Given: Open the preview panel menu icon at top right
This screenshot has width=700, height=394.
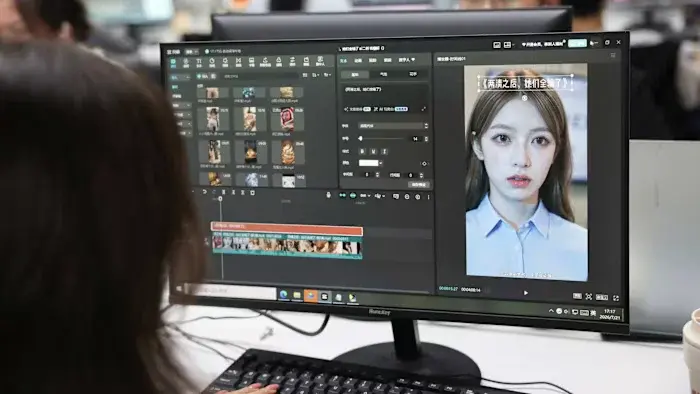Looking at the screenshot, I should (x=613, y=55).
